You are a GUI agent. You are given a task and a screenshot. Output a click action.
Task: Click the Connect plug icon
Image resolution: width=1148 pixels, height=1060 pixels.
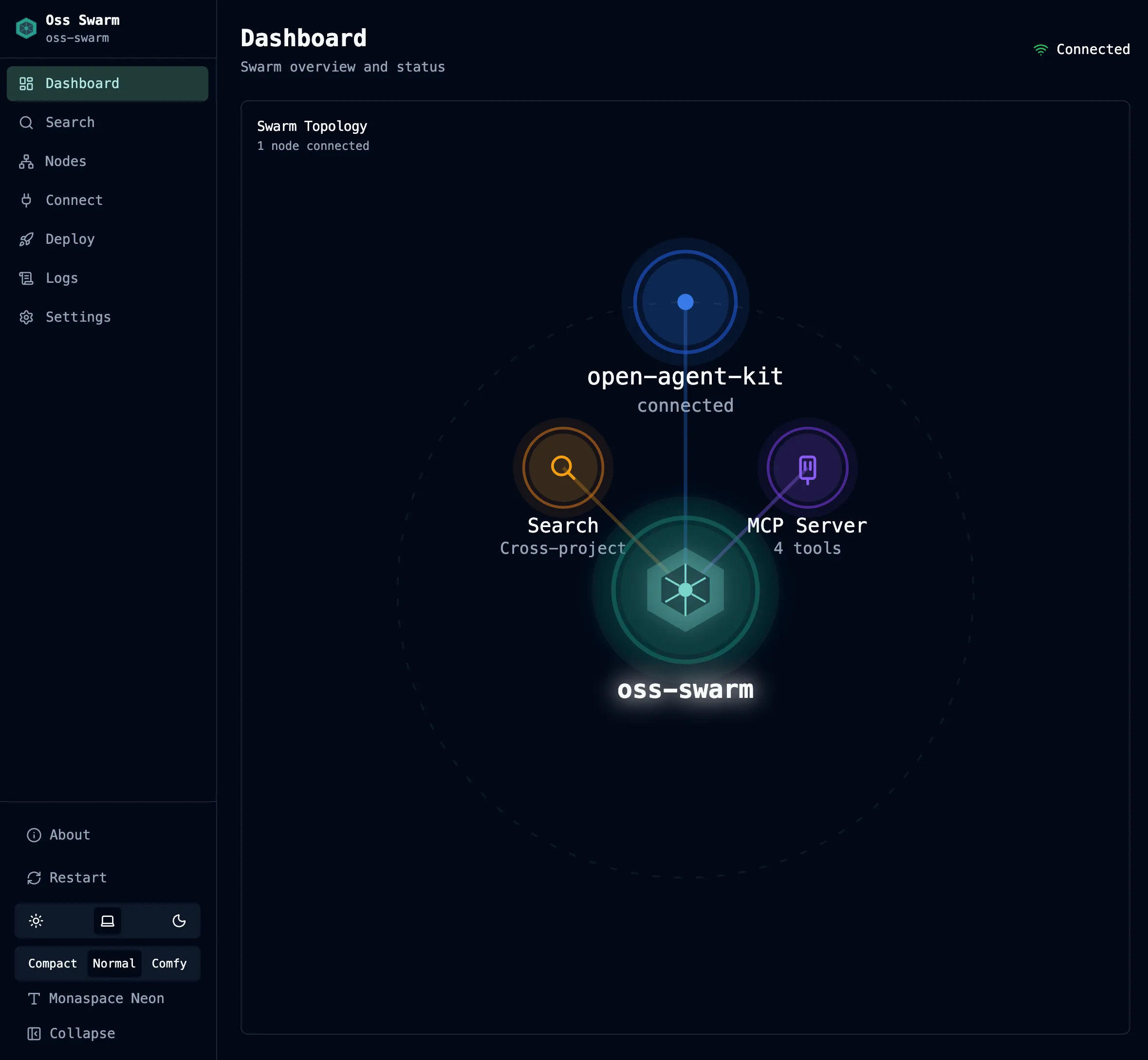[x=26, y=200]
